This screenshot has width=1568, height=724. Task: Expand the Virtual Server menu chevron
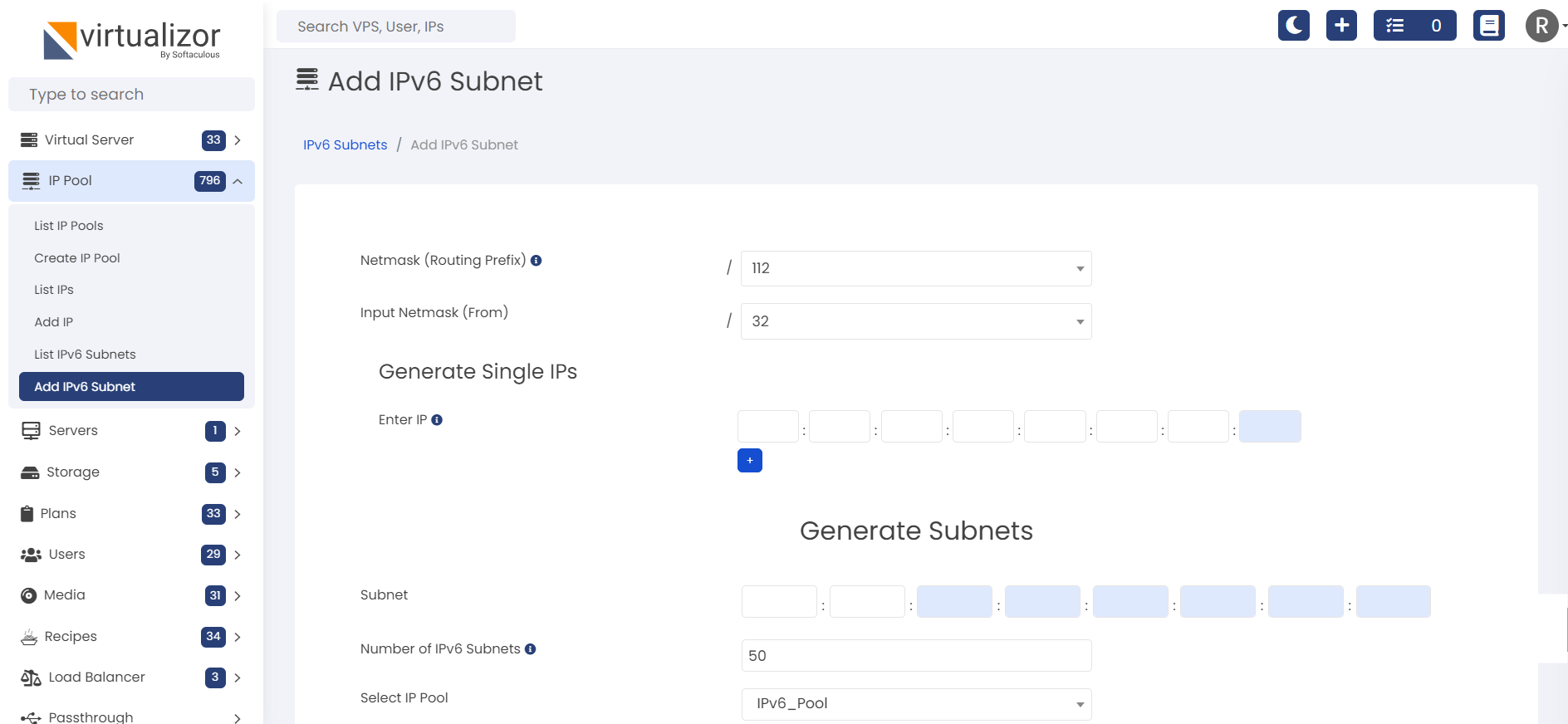(x=238, y=140)
